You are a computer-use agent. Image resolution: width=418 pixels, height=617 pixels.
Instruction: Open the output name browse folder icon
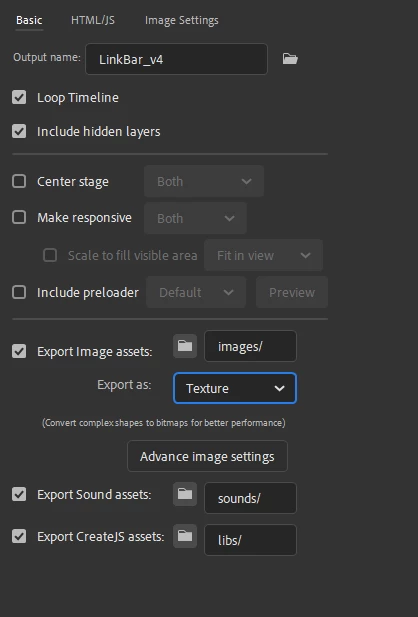tap(290, 59)
